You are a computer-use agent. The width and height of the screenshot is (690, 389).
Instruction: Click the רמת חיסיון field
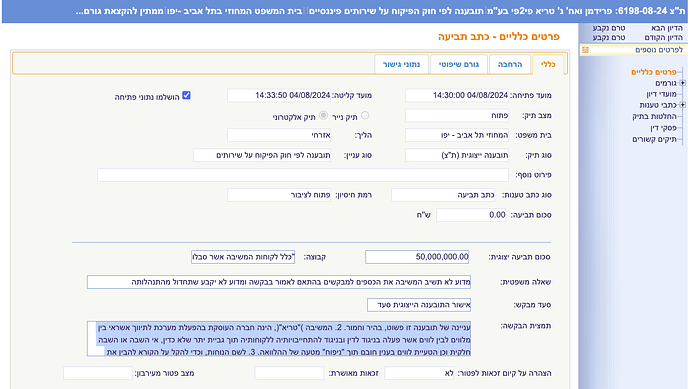[279, 195]
